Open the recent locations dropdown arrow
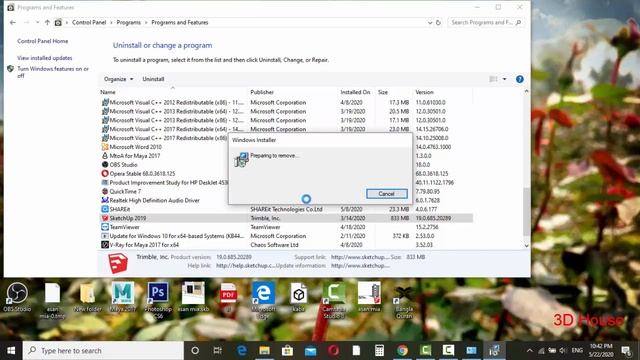 point(38,22)
